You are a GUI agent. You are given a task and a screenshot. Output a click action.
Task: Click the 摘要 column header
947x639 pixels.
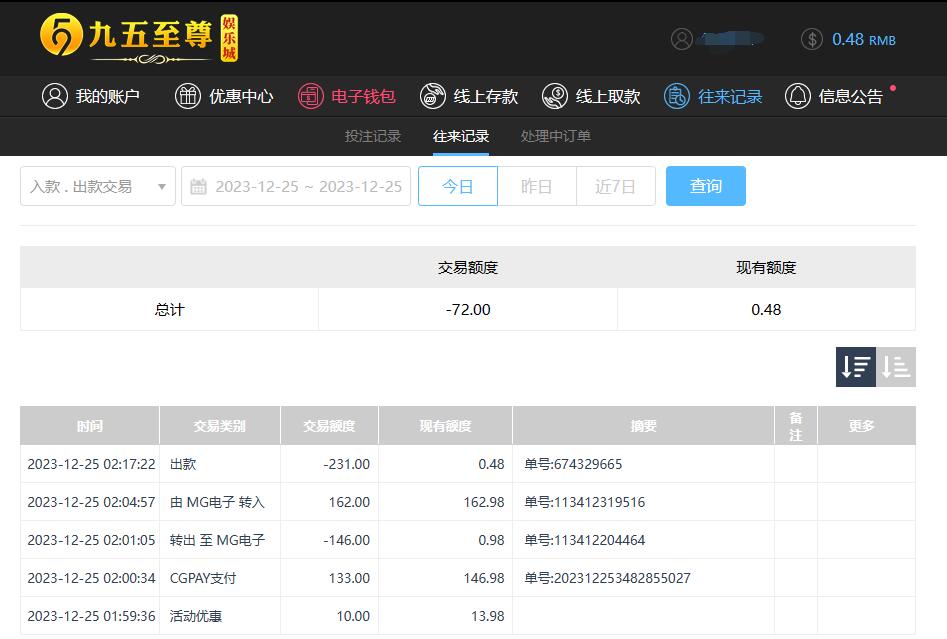click(x=643, y=426)
